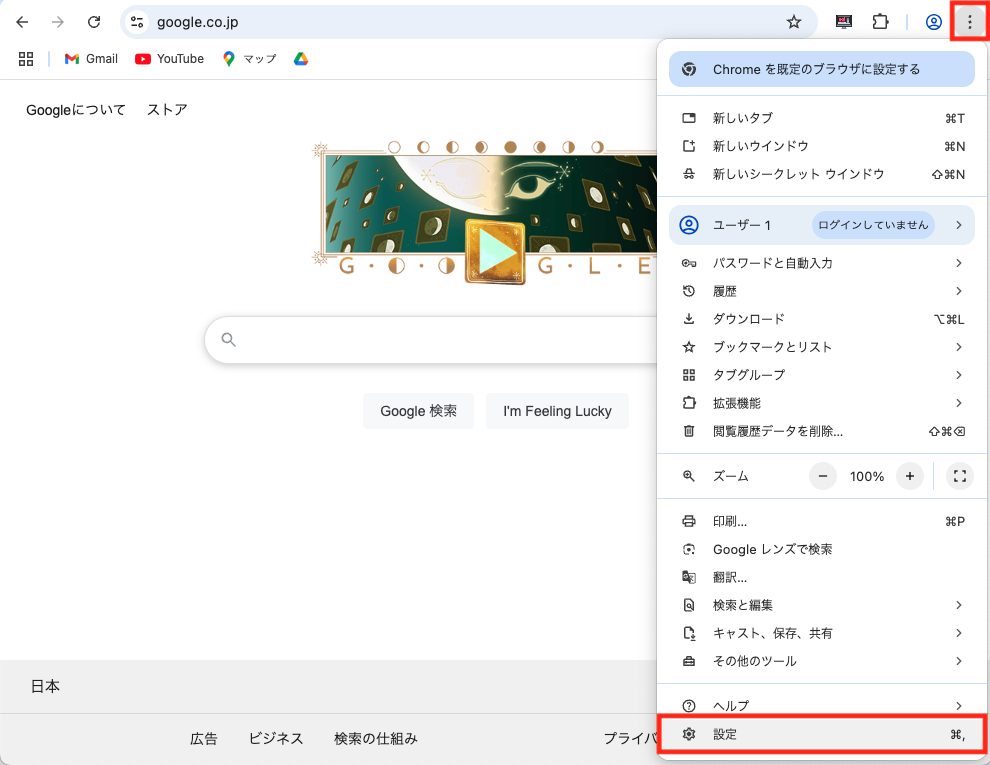This screenshot has width=990, height=765.
Task: Open the YouTube bookmark
Action: [x=169, y=59]
